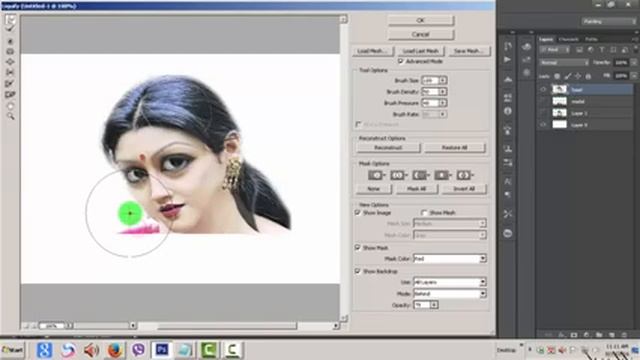Filter layers by adjustment type icon
Image resolution: width=640 pixels, height=360 pixels.
click(x=591, y=50)
